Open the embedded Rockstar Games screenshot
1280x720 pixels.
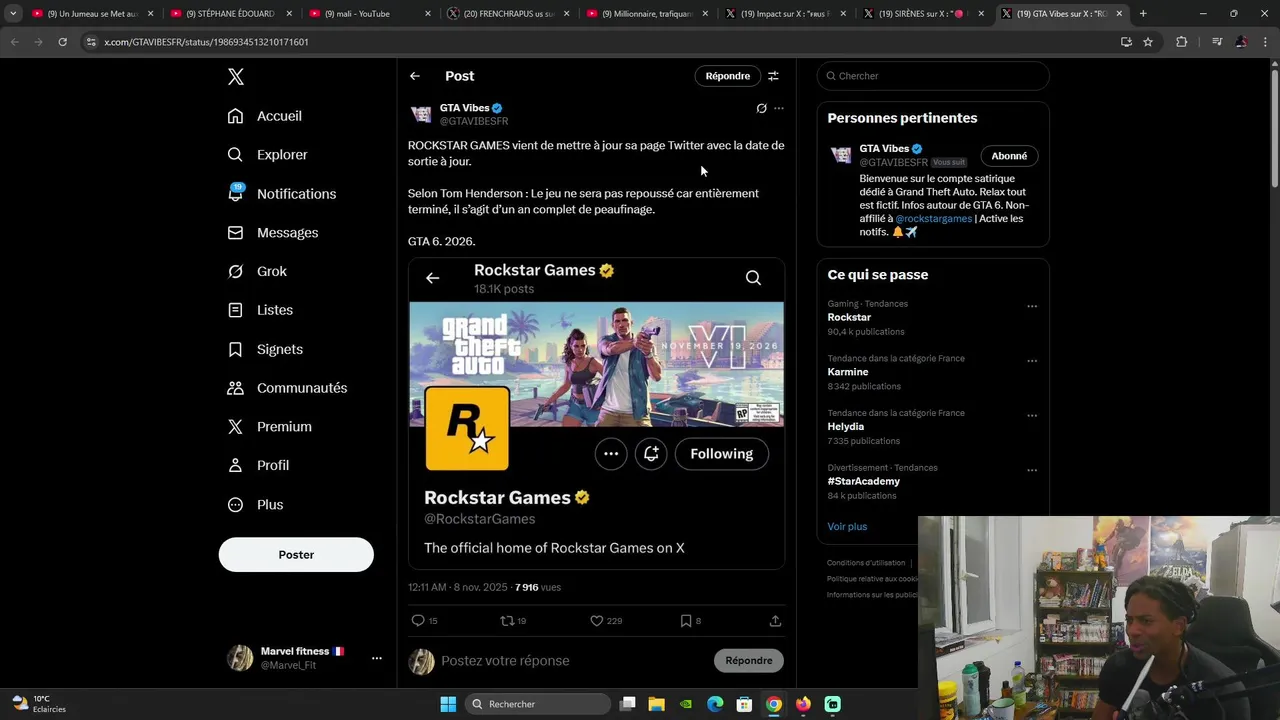pyautogui.click(x=596, y=413)
